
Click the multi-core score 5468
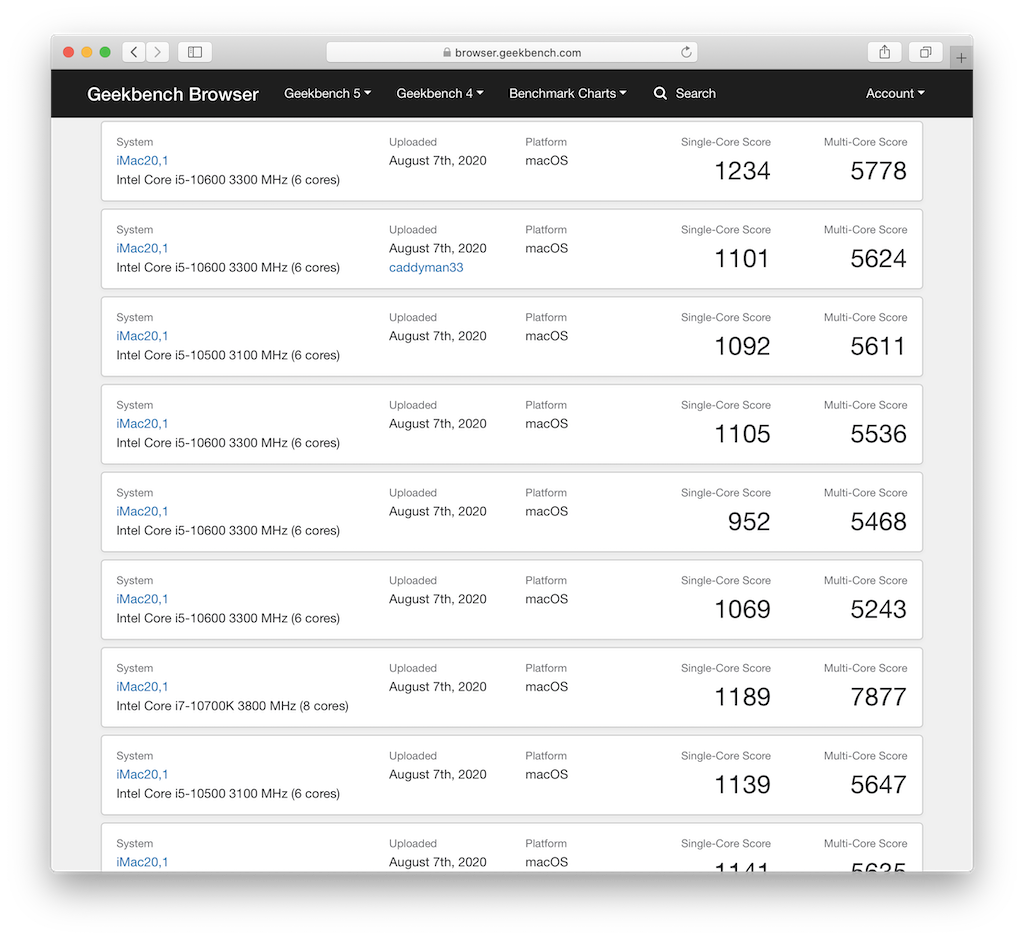coord(878,522)
